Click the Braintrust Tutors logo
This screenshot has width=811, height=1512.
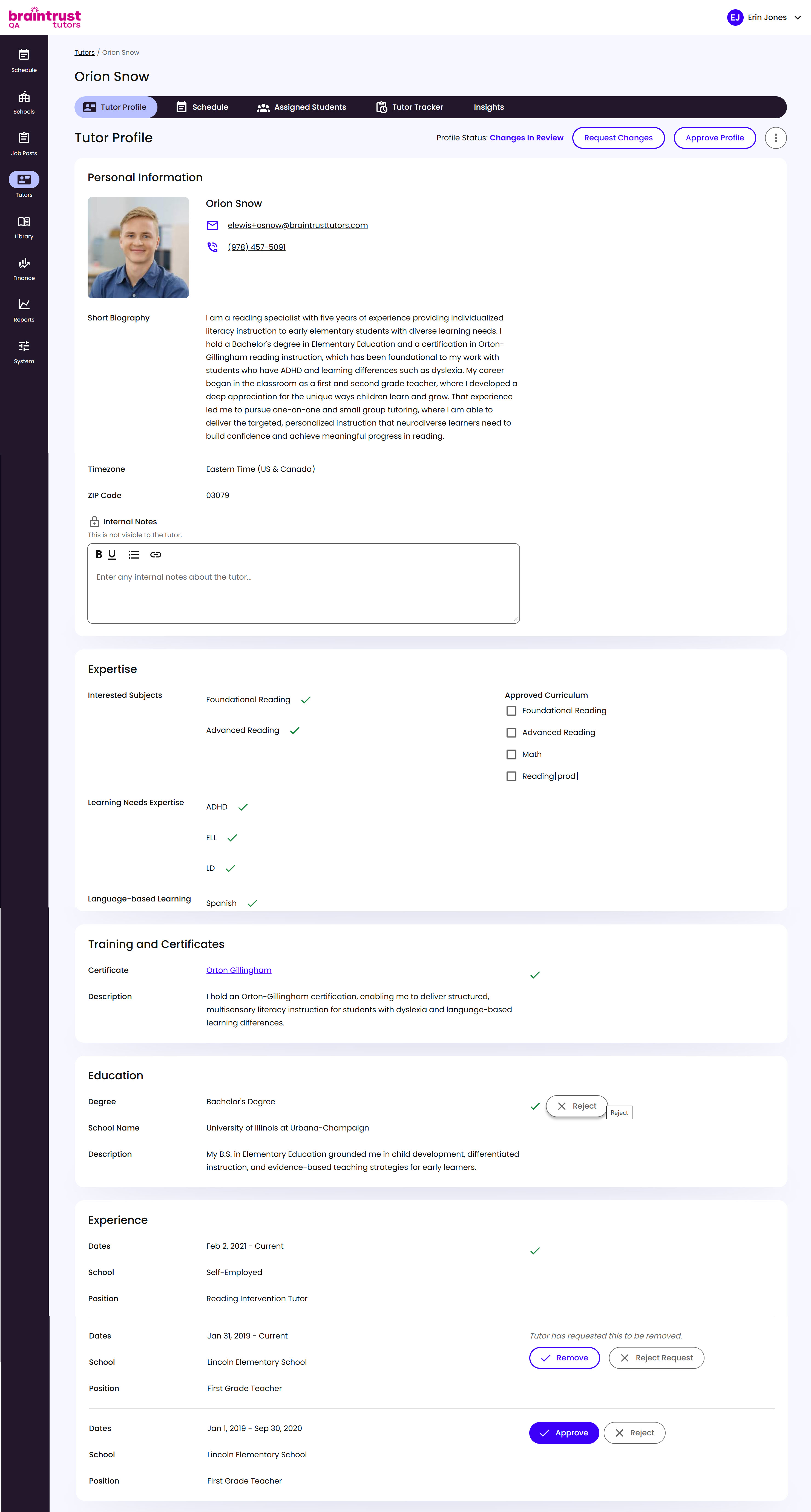click(45, 18)
